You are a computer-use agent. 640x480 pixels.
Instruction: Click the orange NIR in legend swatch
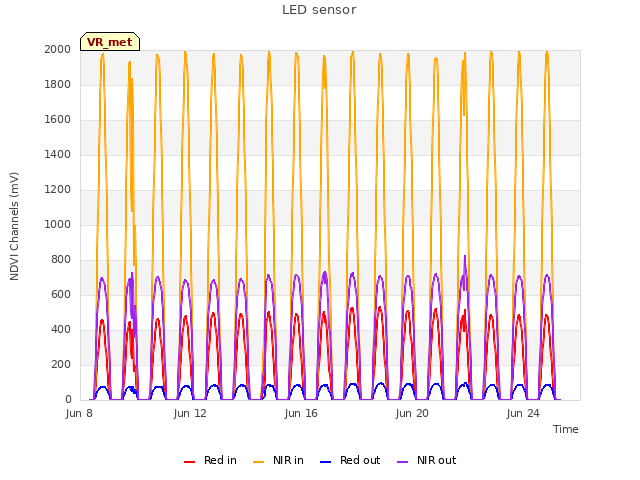[x=259, y=462]
